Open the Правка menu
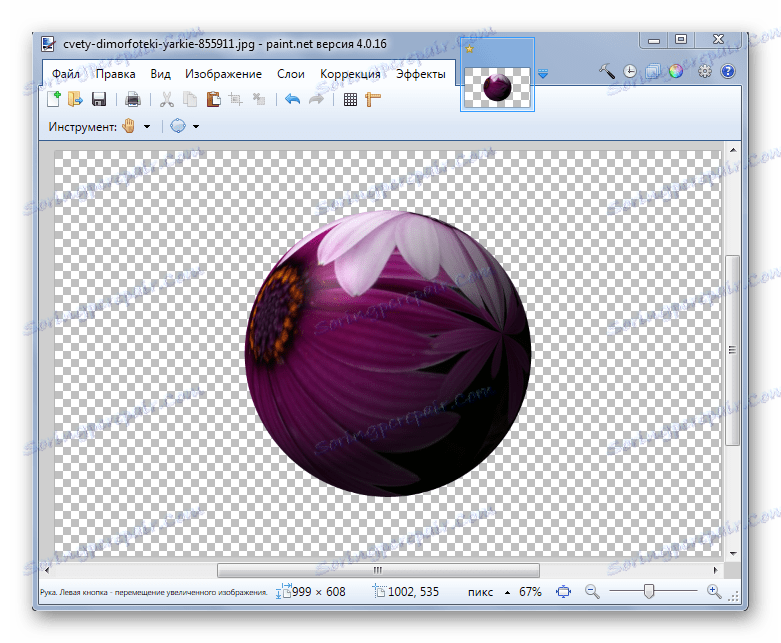Viewport: 781px width, 643px height. [116, 74]
